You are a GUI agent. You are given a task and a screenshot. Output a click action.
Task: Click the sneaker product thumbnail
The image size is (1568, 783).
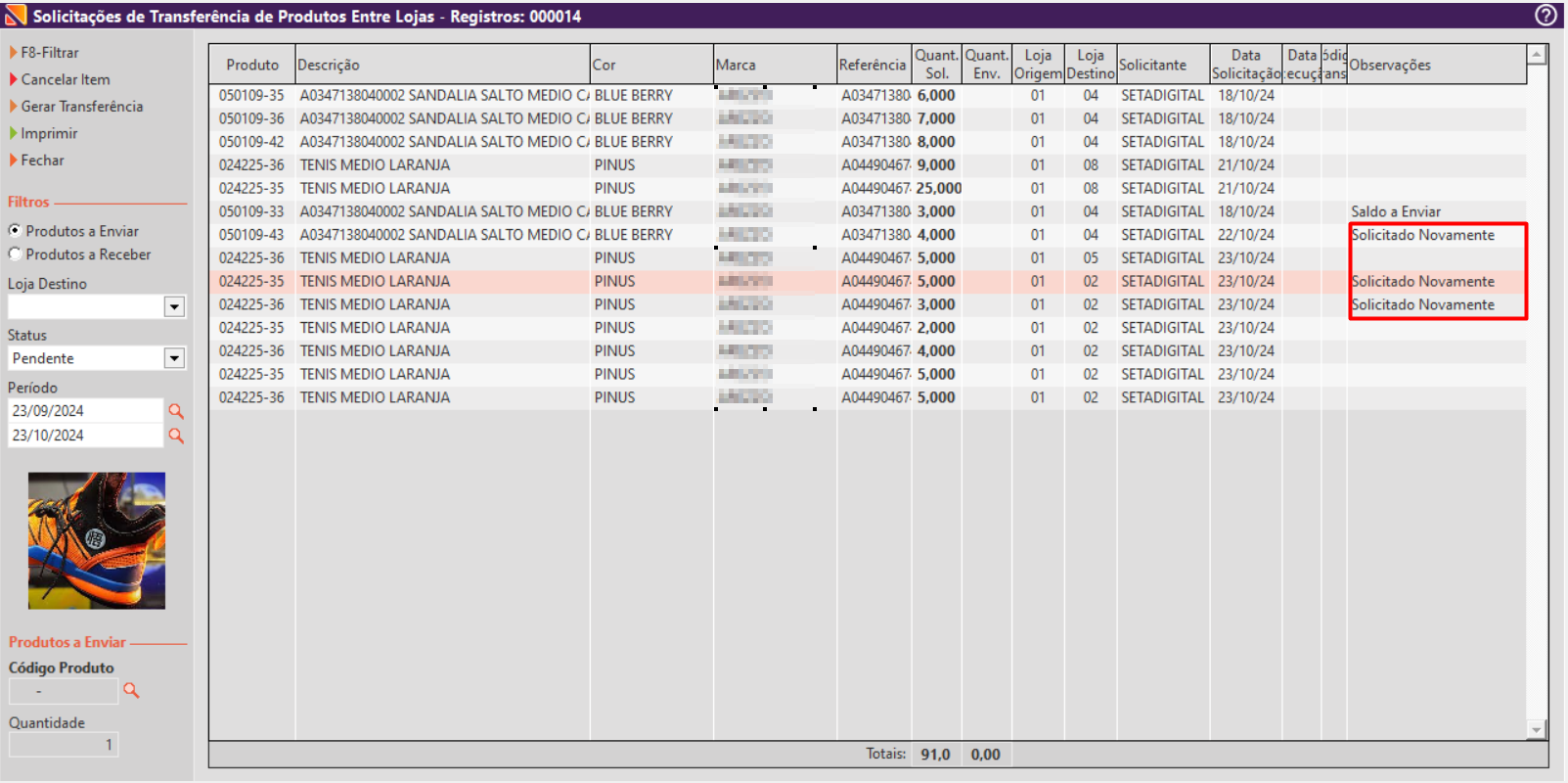(97, 541)
